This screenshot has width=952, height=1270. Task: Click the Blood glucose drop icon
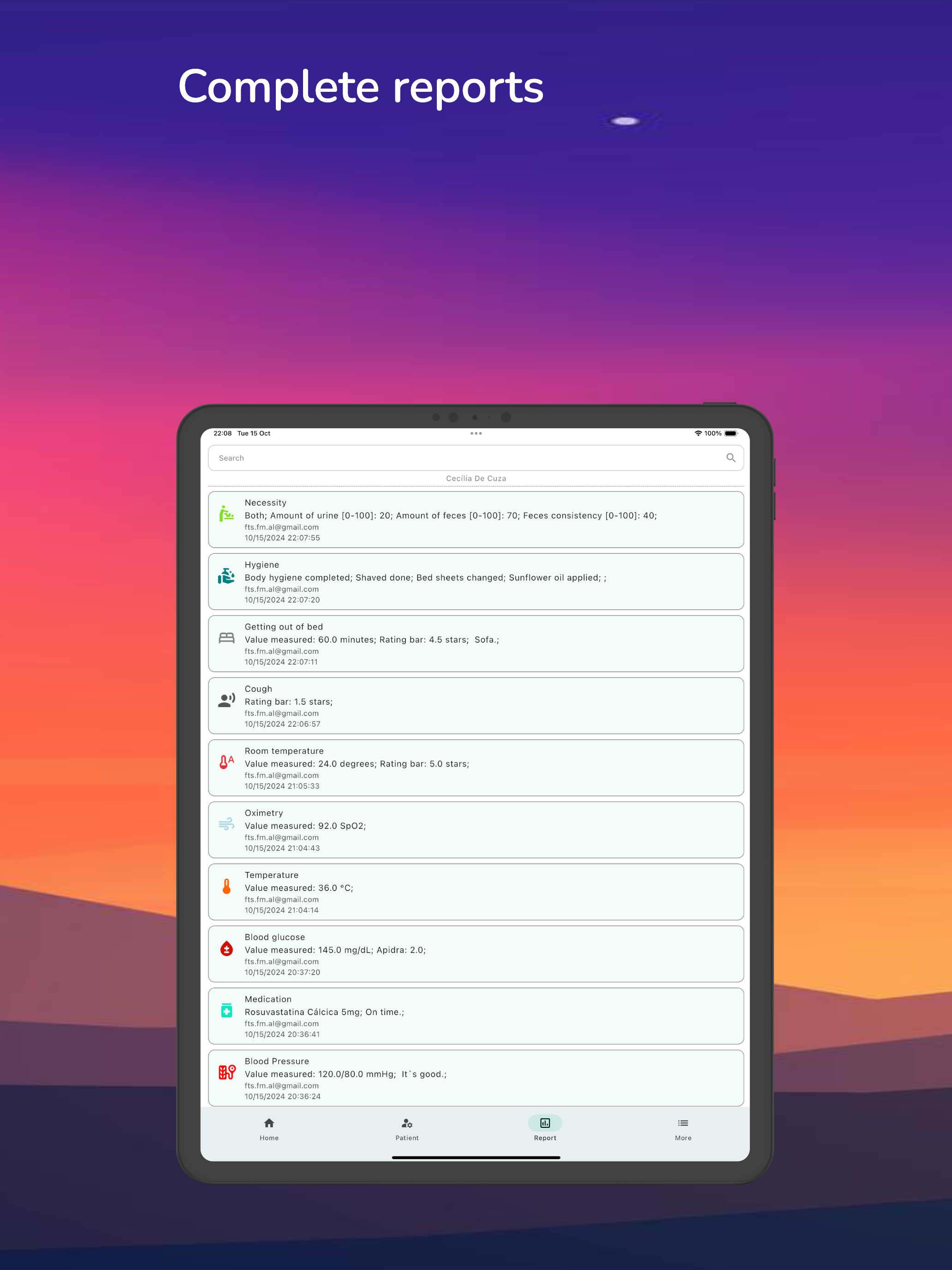(x=226, y=948)
